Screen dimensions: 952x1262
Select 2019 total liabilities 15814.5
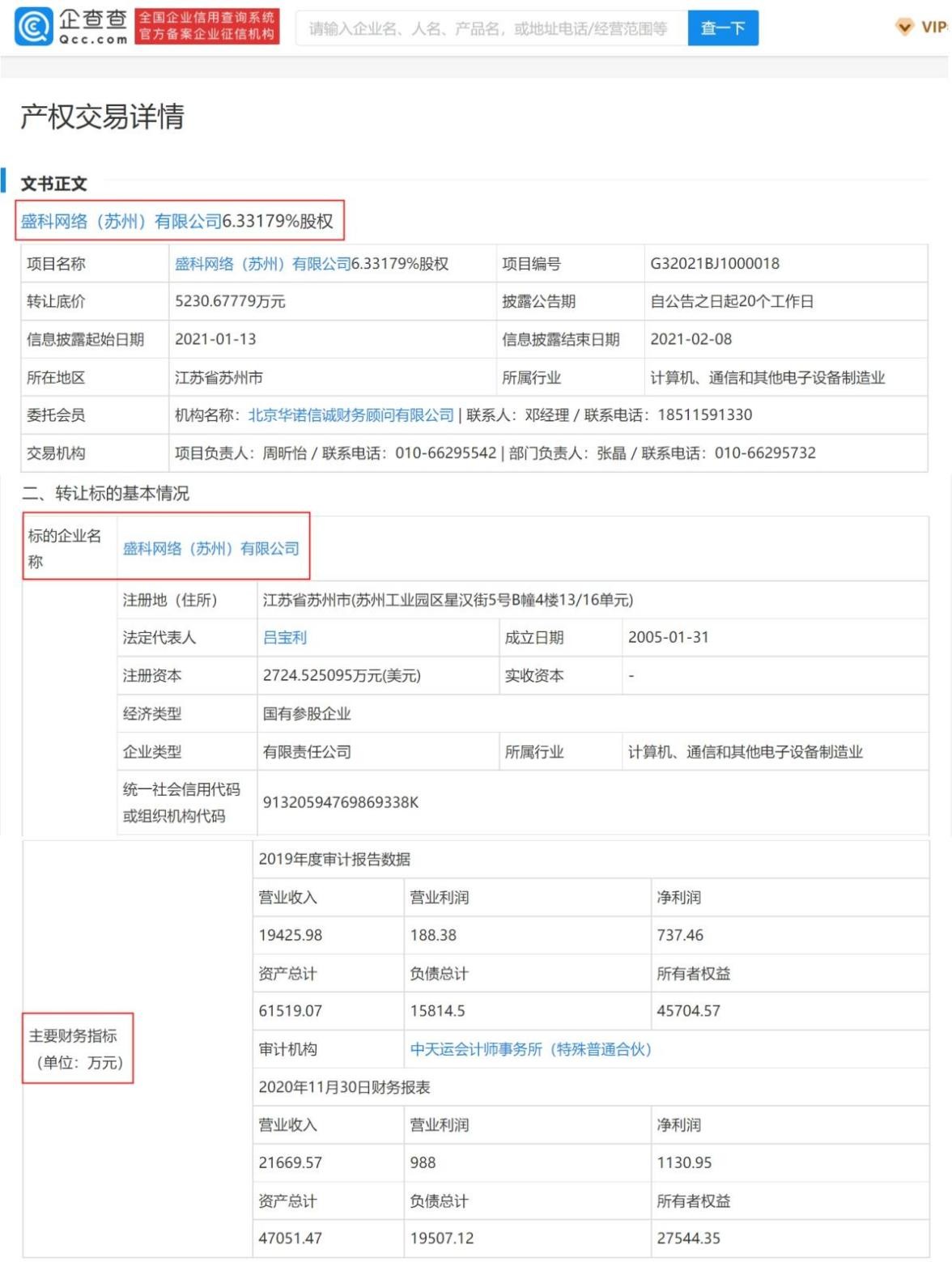coord(437,1011)
